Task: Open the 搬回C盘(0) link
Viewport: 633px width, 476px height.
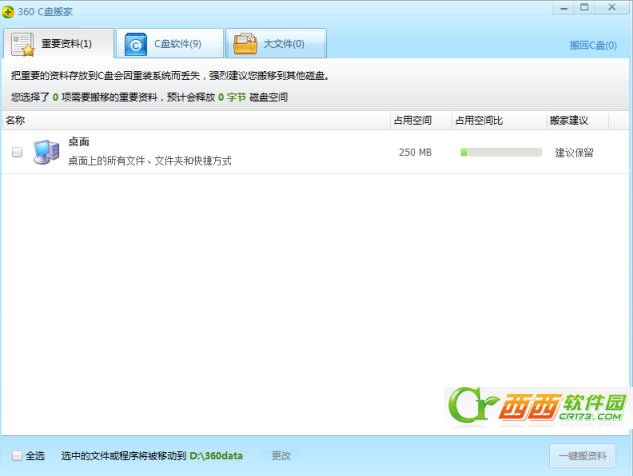Action: (x=593, y=45)
